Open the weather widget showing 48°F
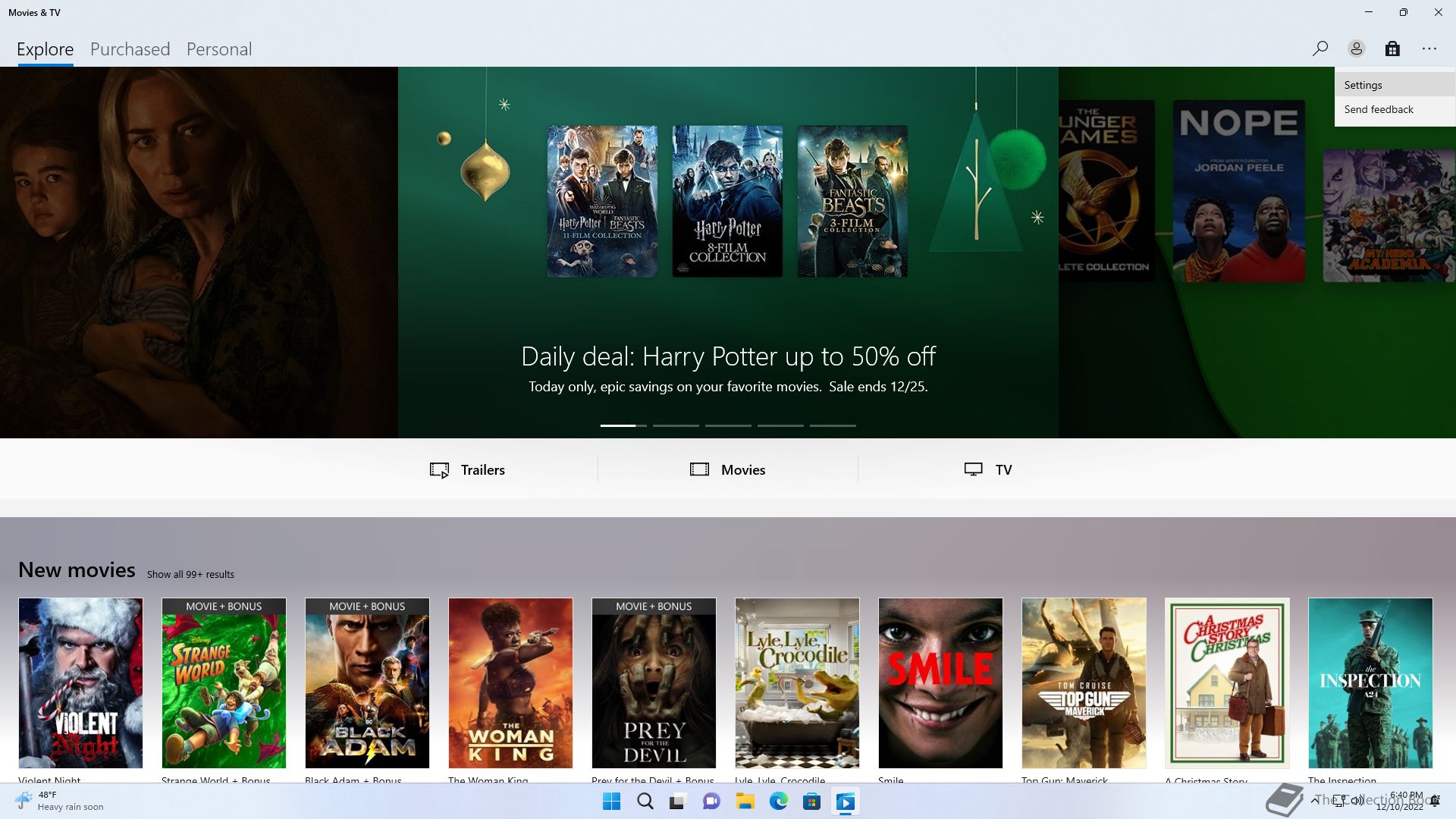Image resolution: width=1456 pixels, height=819 pixels. click(x=59, y=801)
